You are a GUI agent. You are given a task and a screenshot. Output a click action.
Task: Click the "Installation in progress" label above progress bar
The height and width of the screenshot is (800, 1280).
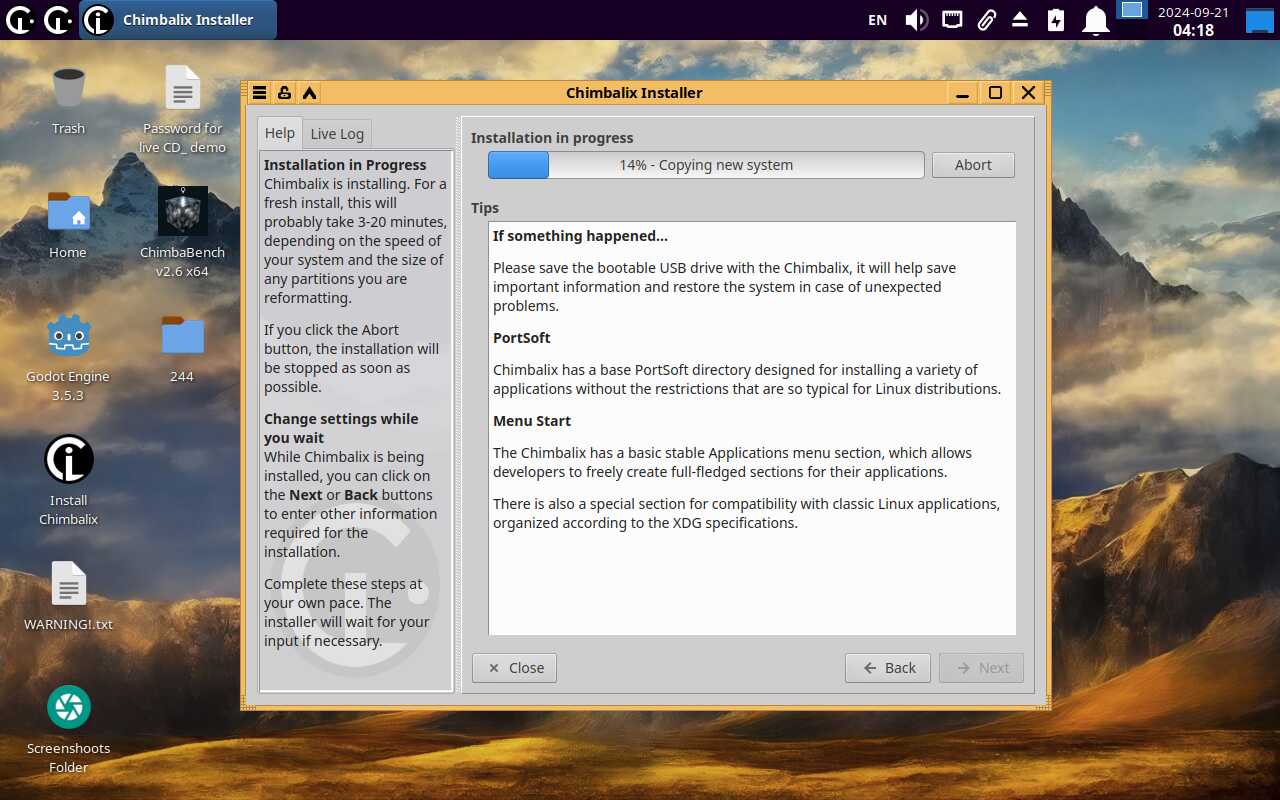pos(552,138)
